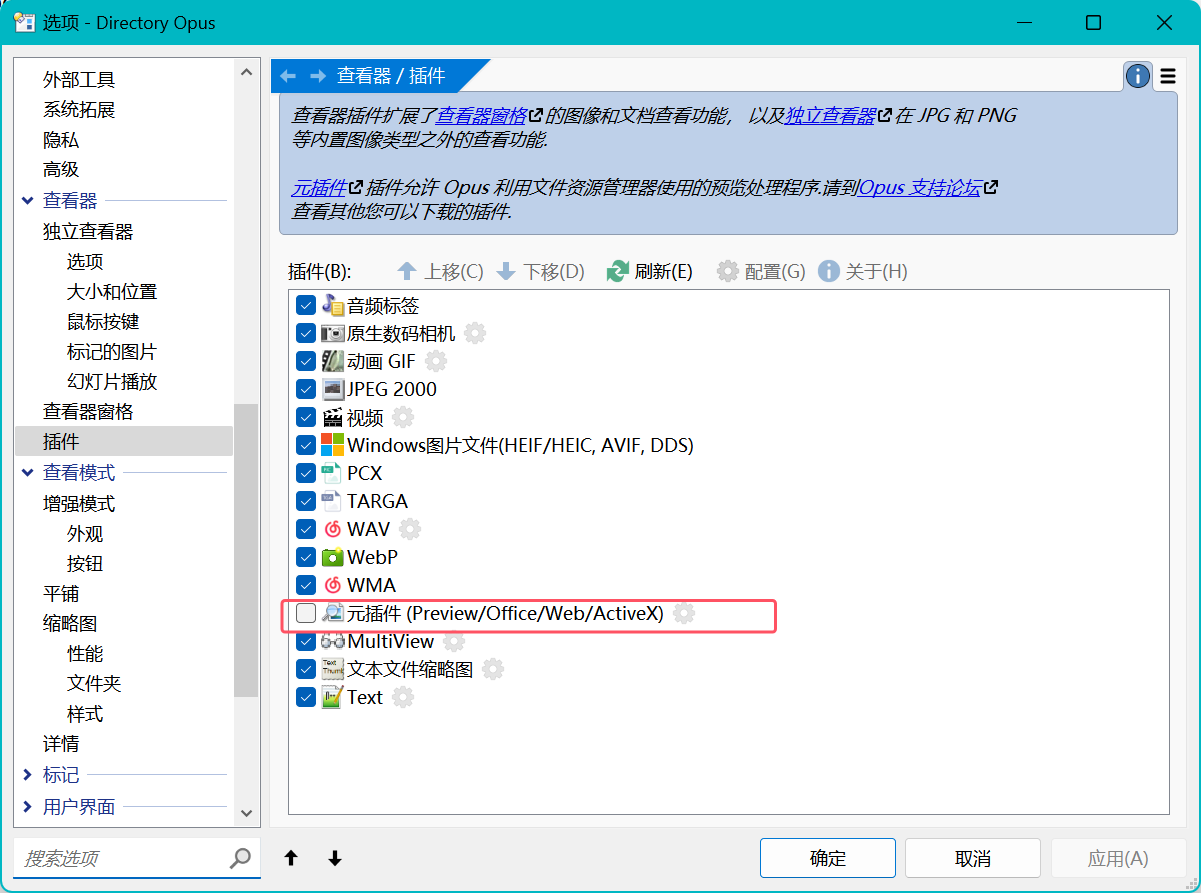The image size is (1201, 893).
Task: Click the Windows图片文件 logo icon
Action: (x=333, y=445)
